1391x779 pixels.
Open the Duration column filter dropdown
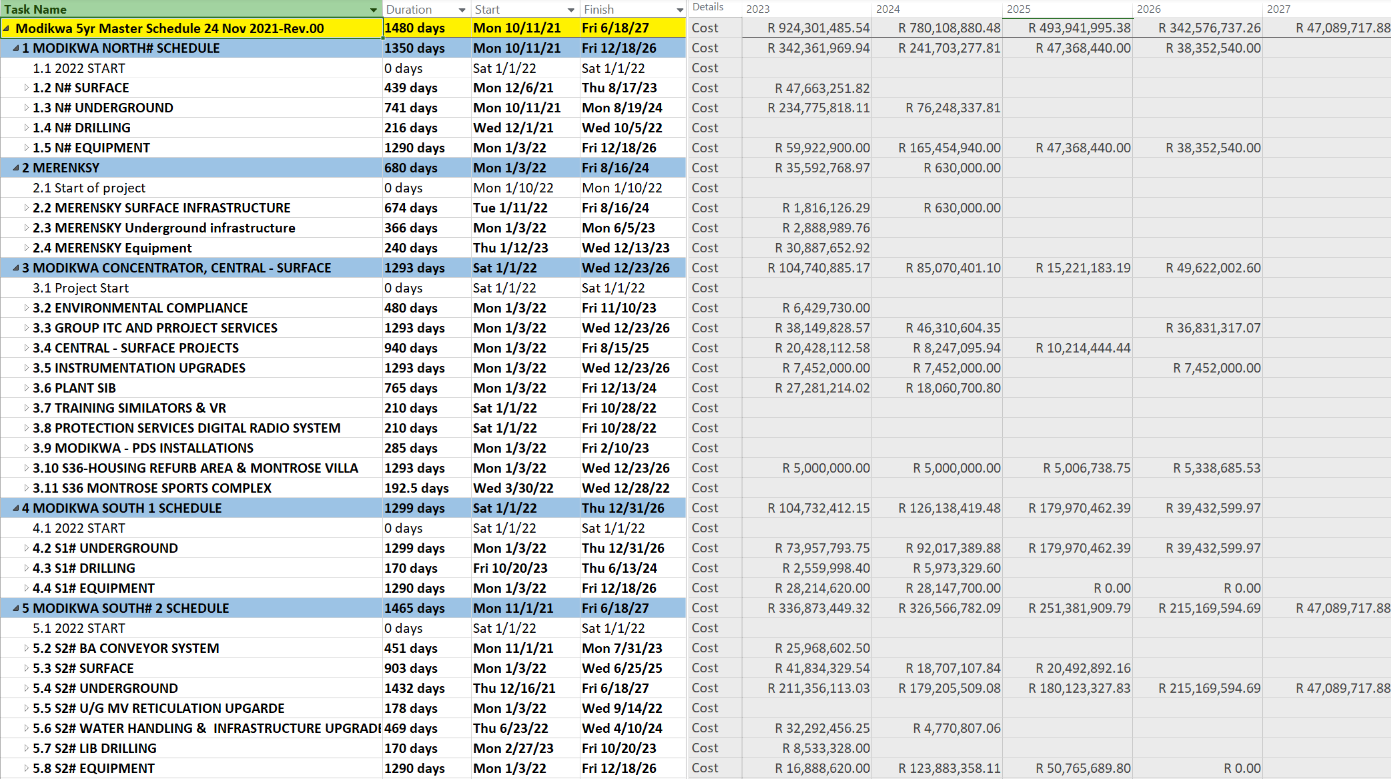tap(462, 9)
